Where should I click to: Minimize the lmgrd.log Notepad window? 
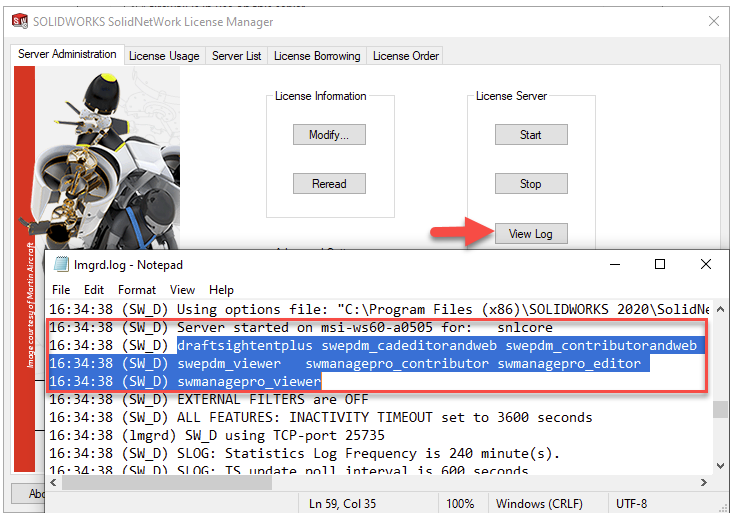click(x=613, y=265)
